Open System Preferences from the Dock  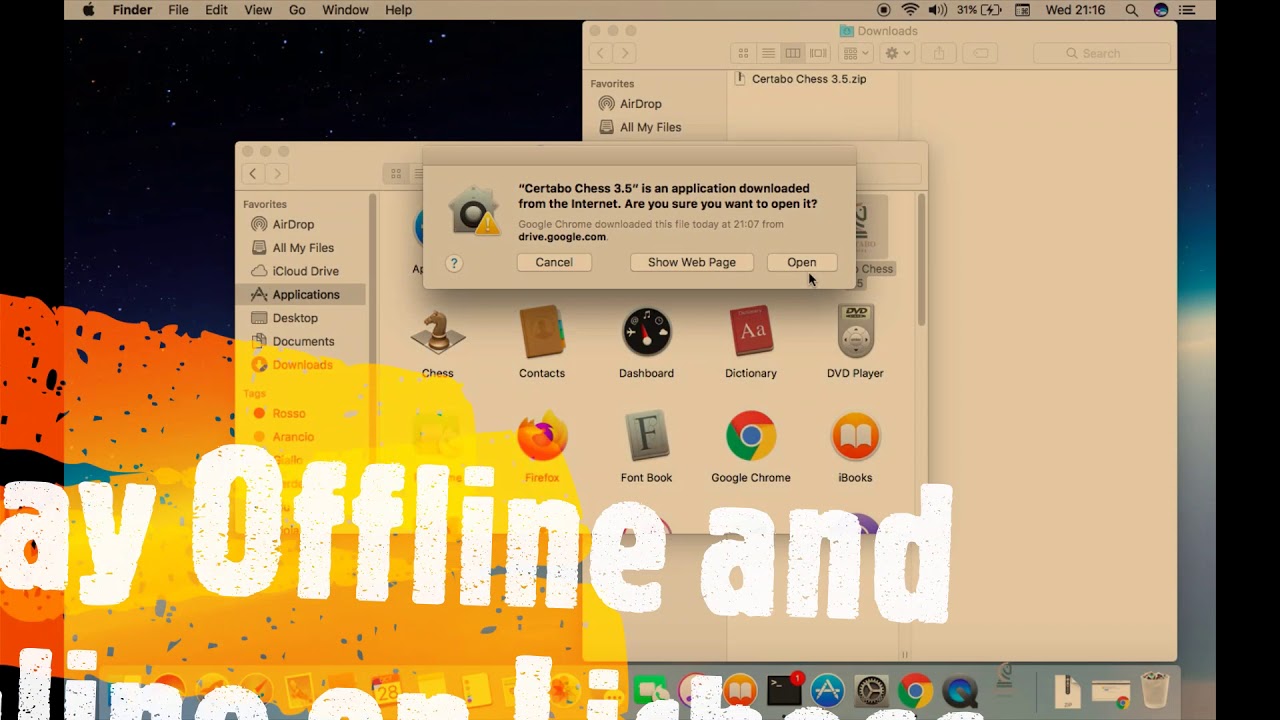[871, 690]
